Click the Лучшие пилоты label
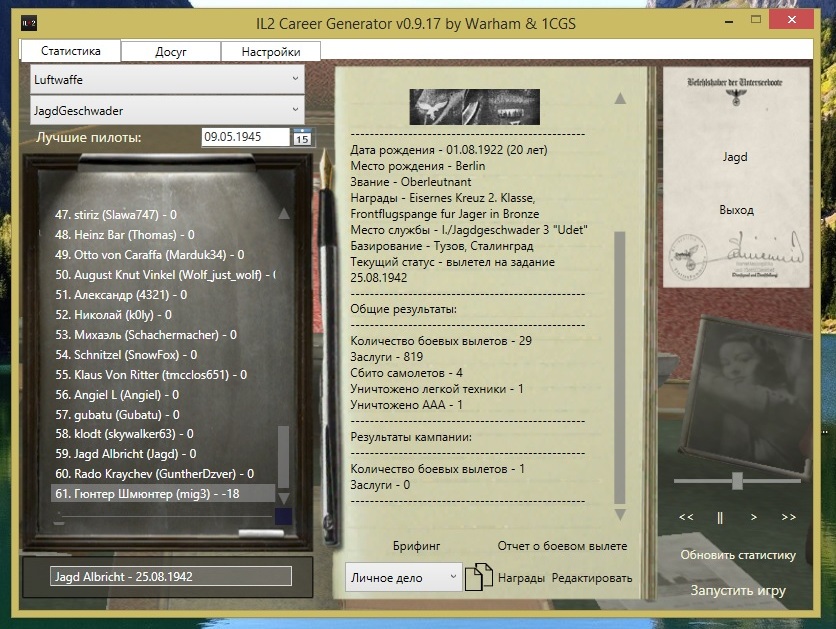The height and width of the screenshot is (629, 836). [89, 138]
